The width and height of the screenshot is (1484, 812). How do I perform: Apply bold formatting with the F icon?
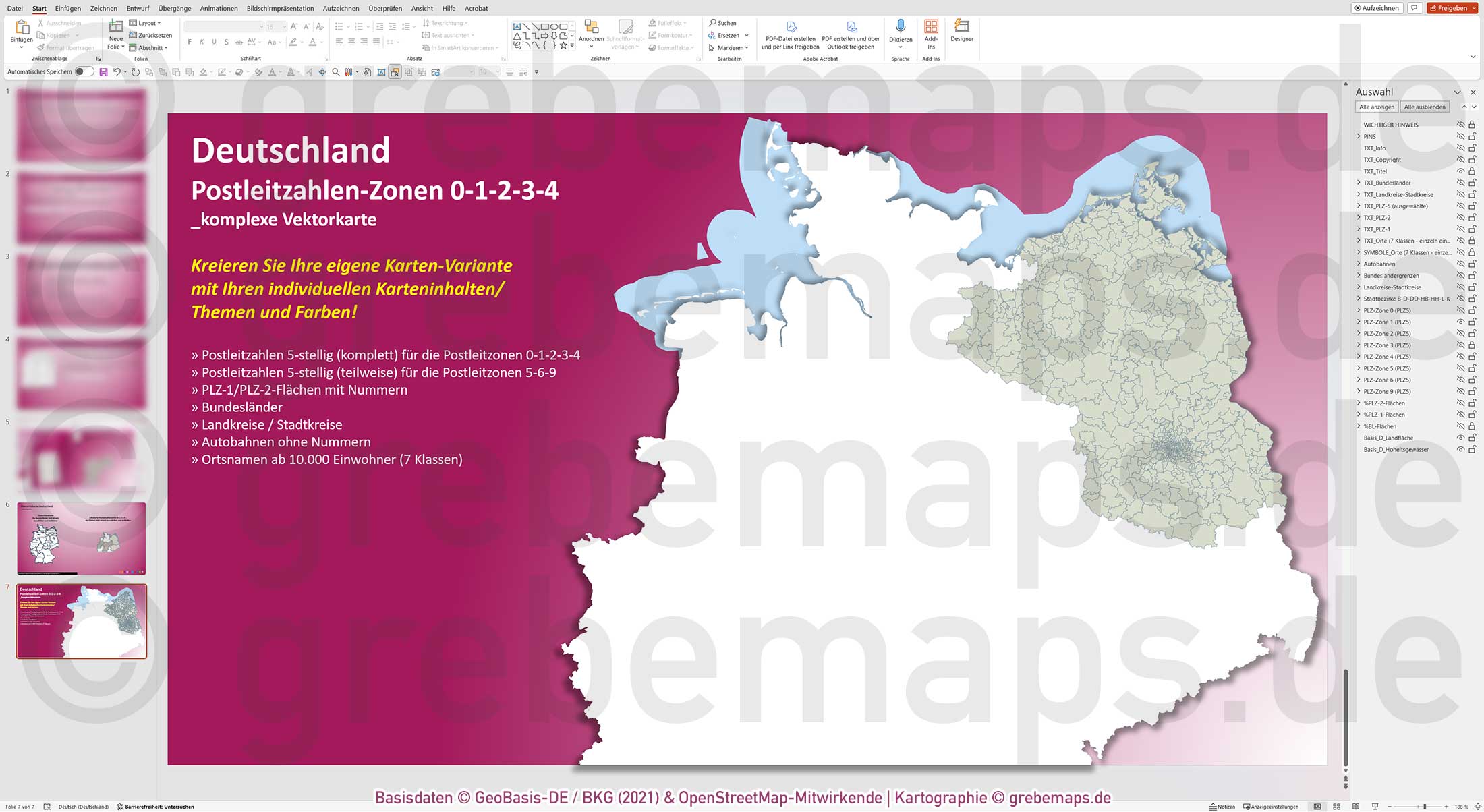(x=190, y=41)
